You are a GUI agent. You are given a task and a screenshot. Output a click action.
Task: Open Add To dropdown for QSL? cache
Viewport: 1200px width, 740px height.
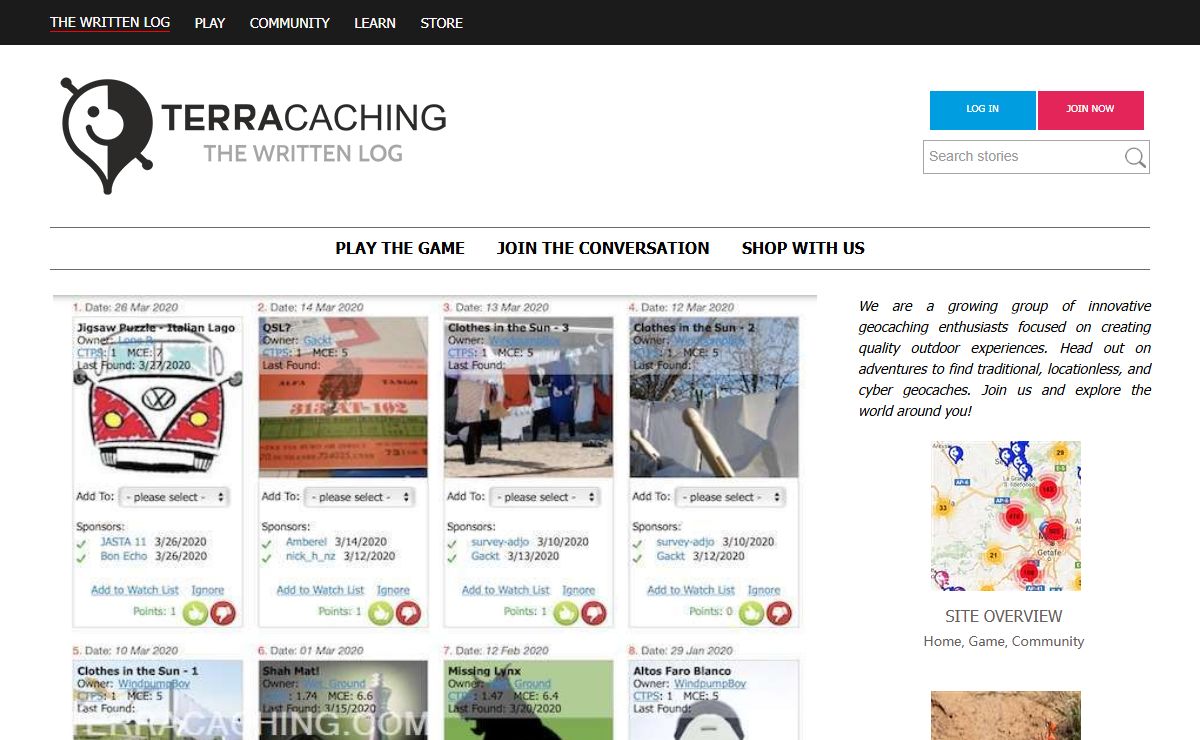360,497
